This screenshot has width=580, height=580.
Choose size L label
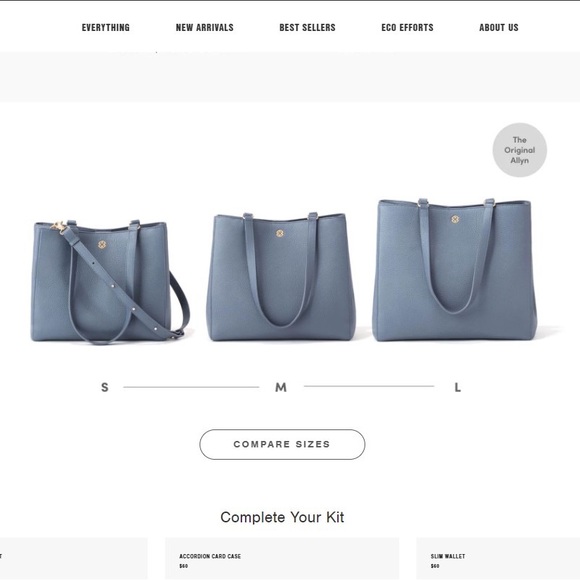tap(458, 387)
